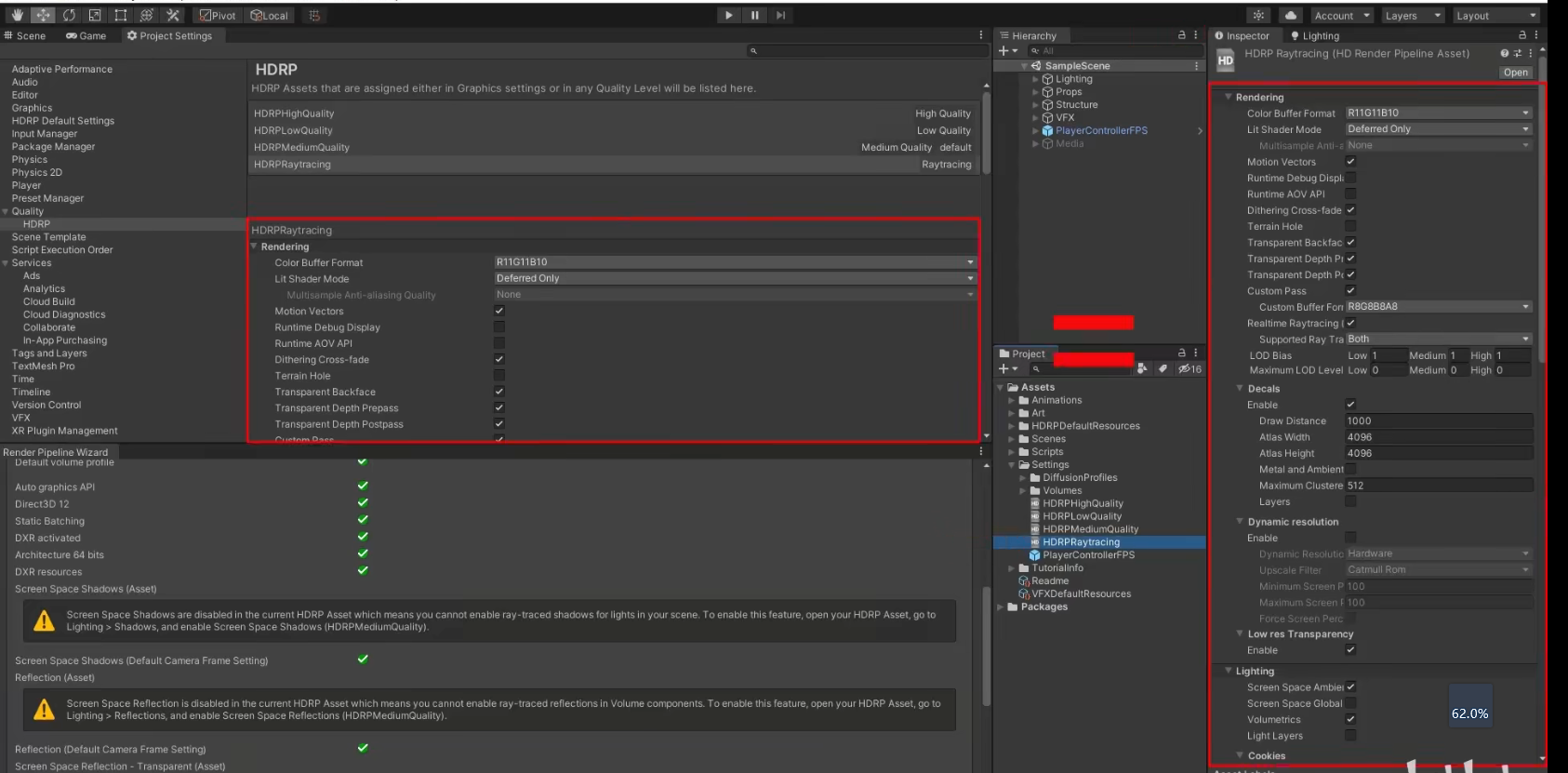Open the Hierarchy panel's three-dot menu

click(1196, 35)
